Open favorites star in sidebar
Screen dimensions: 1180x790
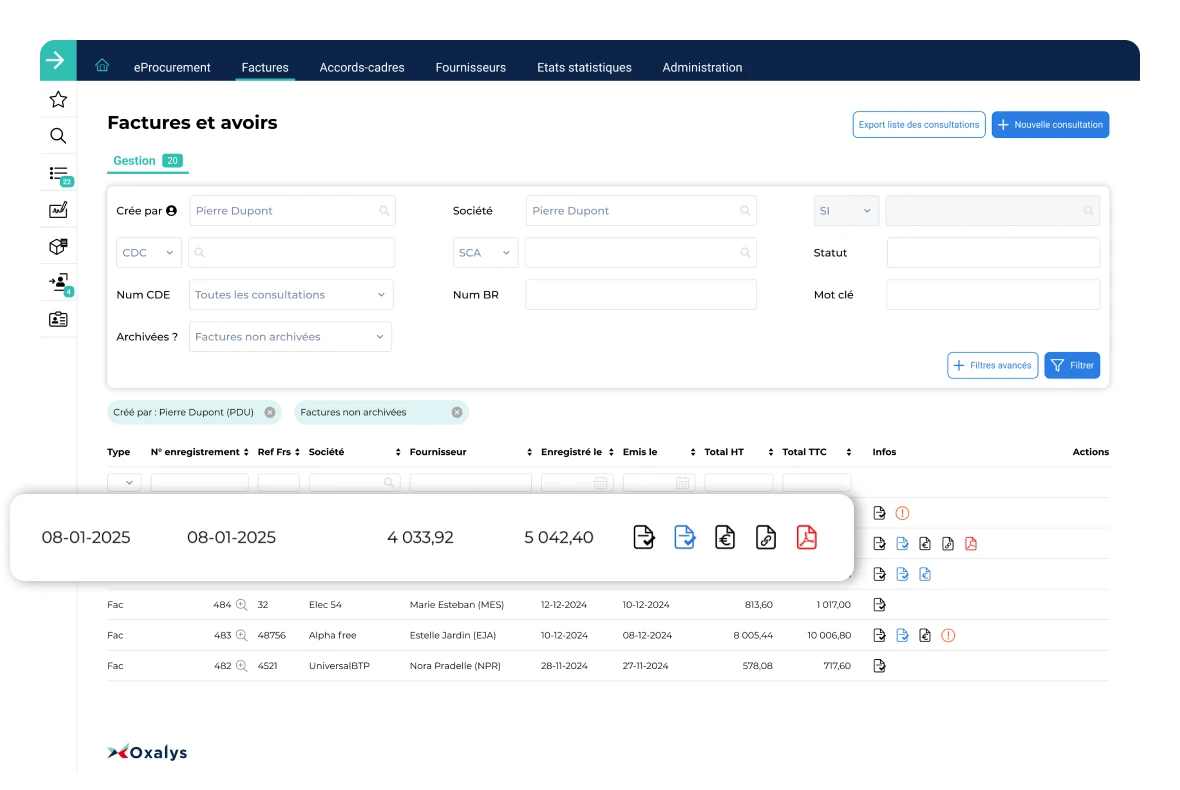pyautogui.click(x=58, y=99)
